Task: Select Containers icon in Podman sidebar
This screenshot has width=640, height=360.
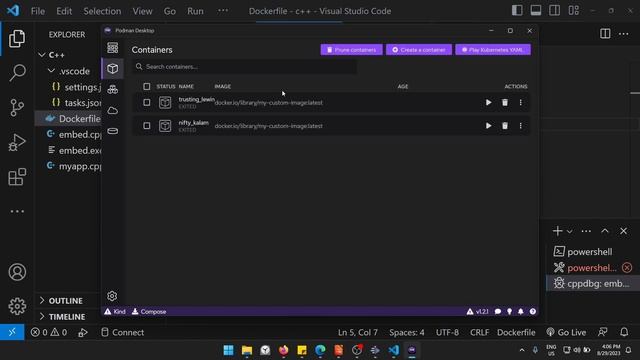Action: [113, 69]
